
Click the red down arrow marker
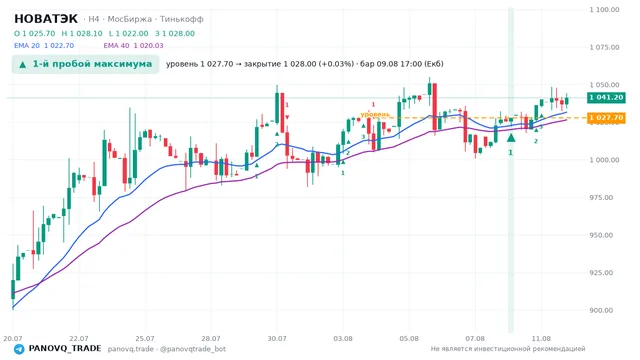287,117
